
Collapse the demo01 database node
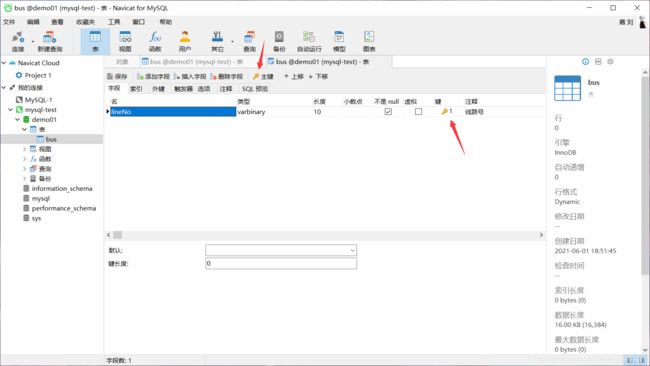[17, 119]
